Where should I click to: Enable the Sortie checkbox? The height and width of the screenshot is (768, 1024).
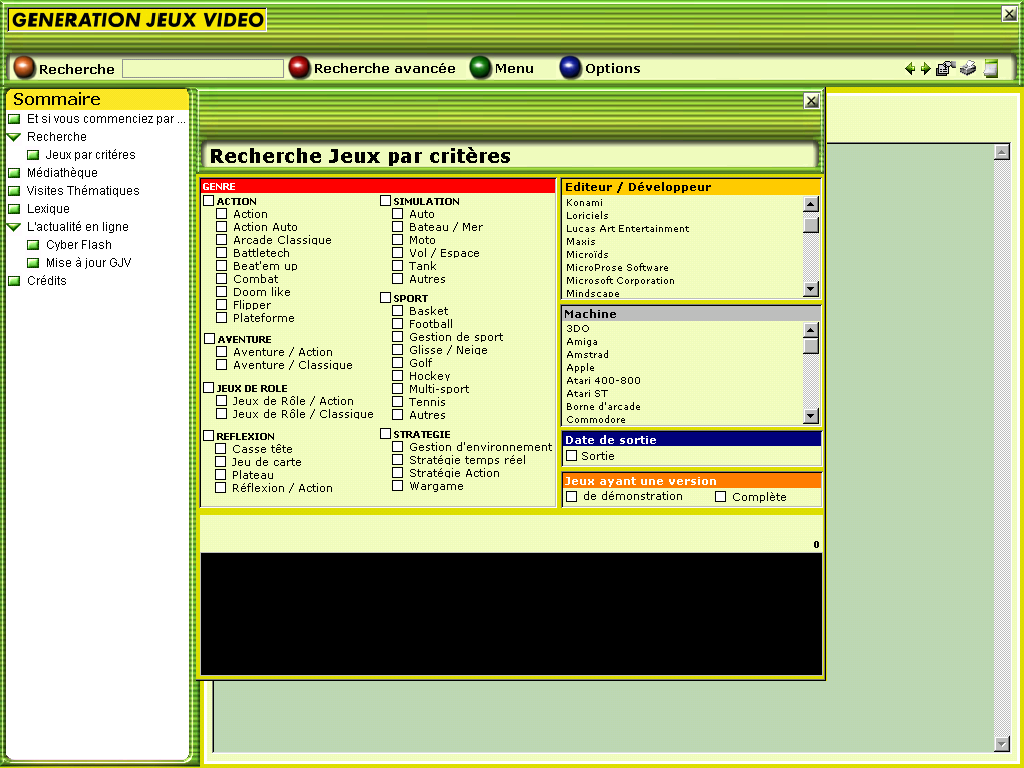tap(571, 456)
